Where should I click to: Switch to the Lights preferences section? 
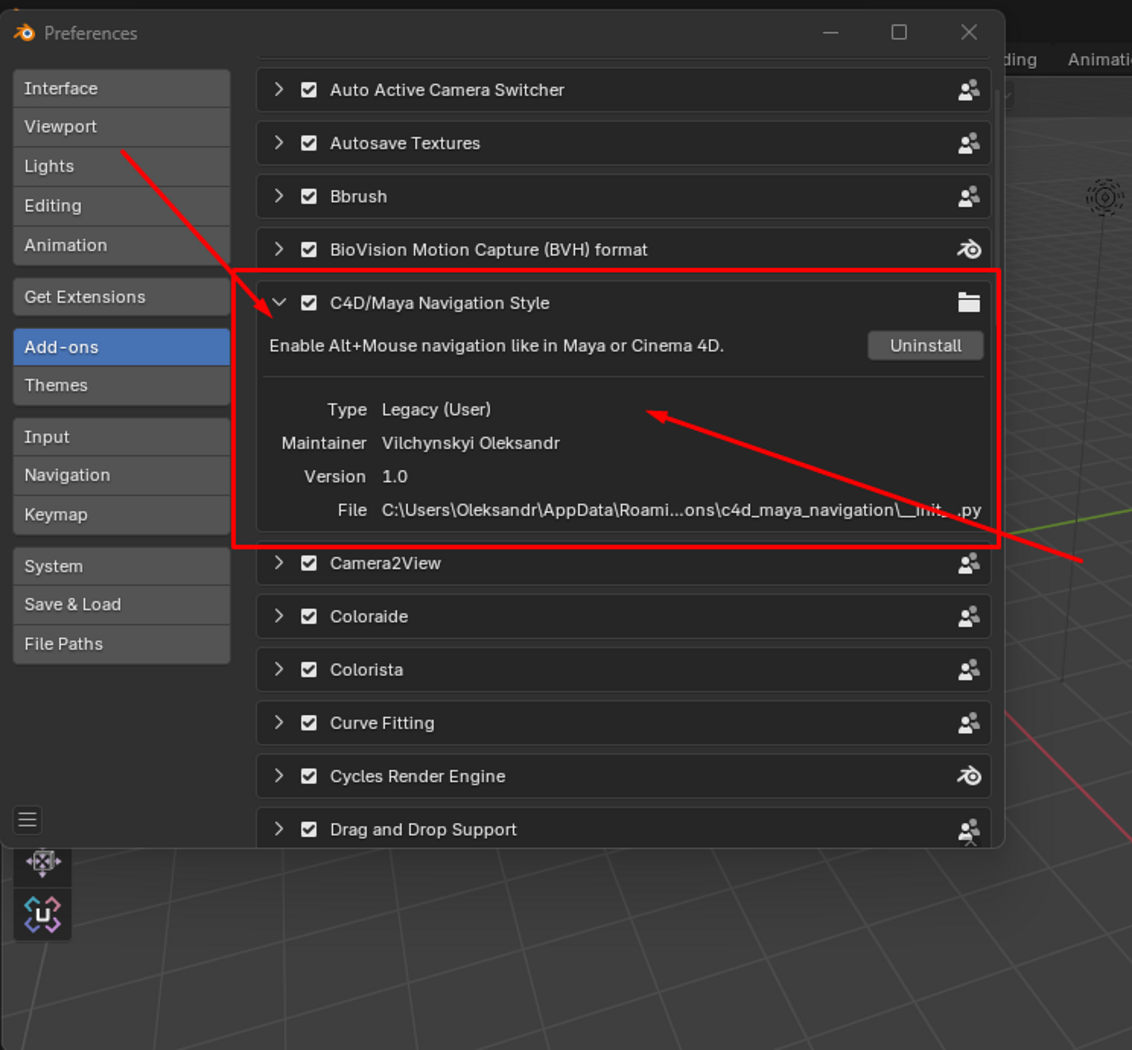[x=121, y=167]
